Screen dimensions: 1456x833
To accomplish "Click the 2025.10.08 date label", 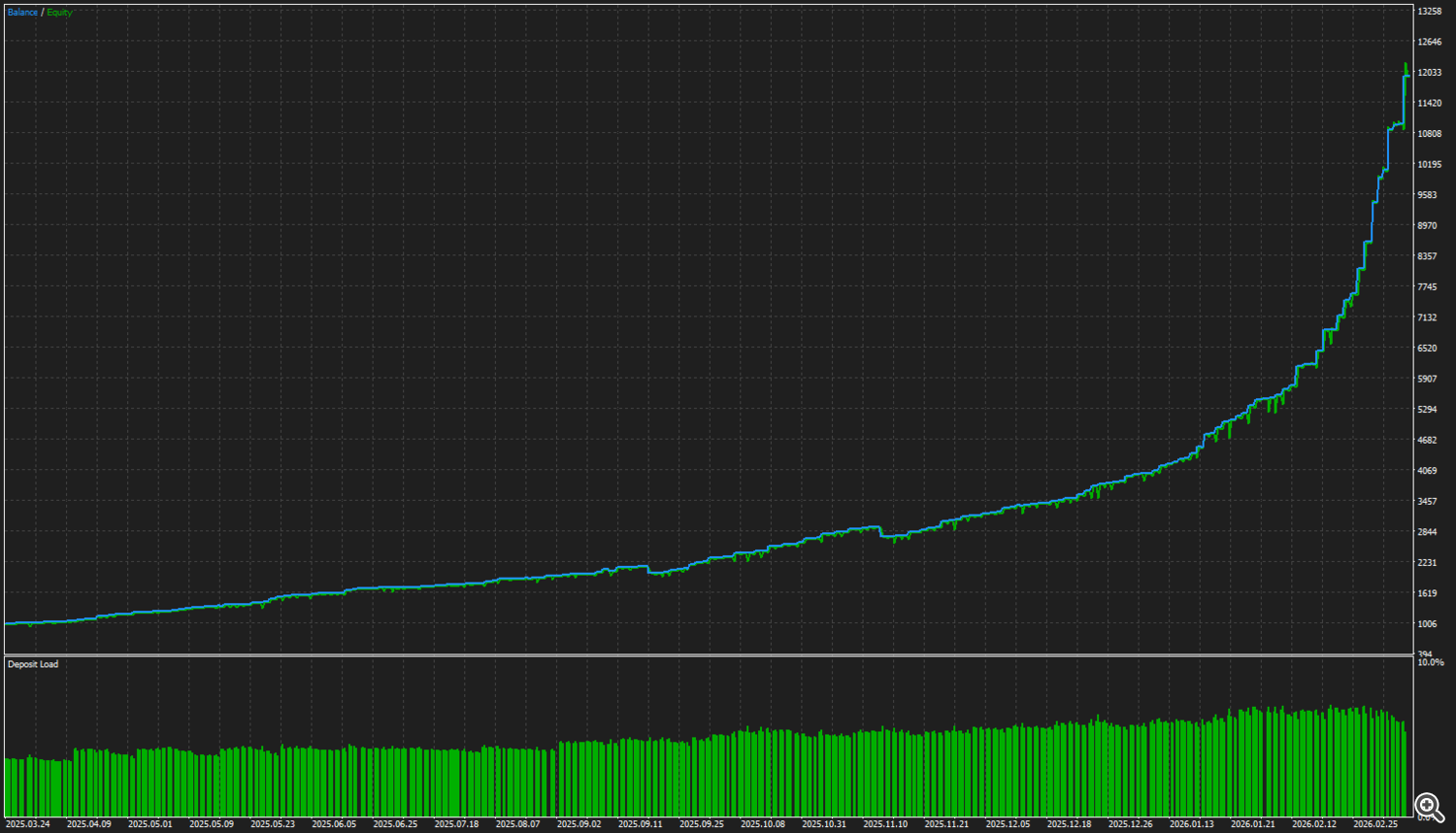I will coord(762,824).
